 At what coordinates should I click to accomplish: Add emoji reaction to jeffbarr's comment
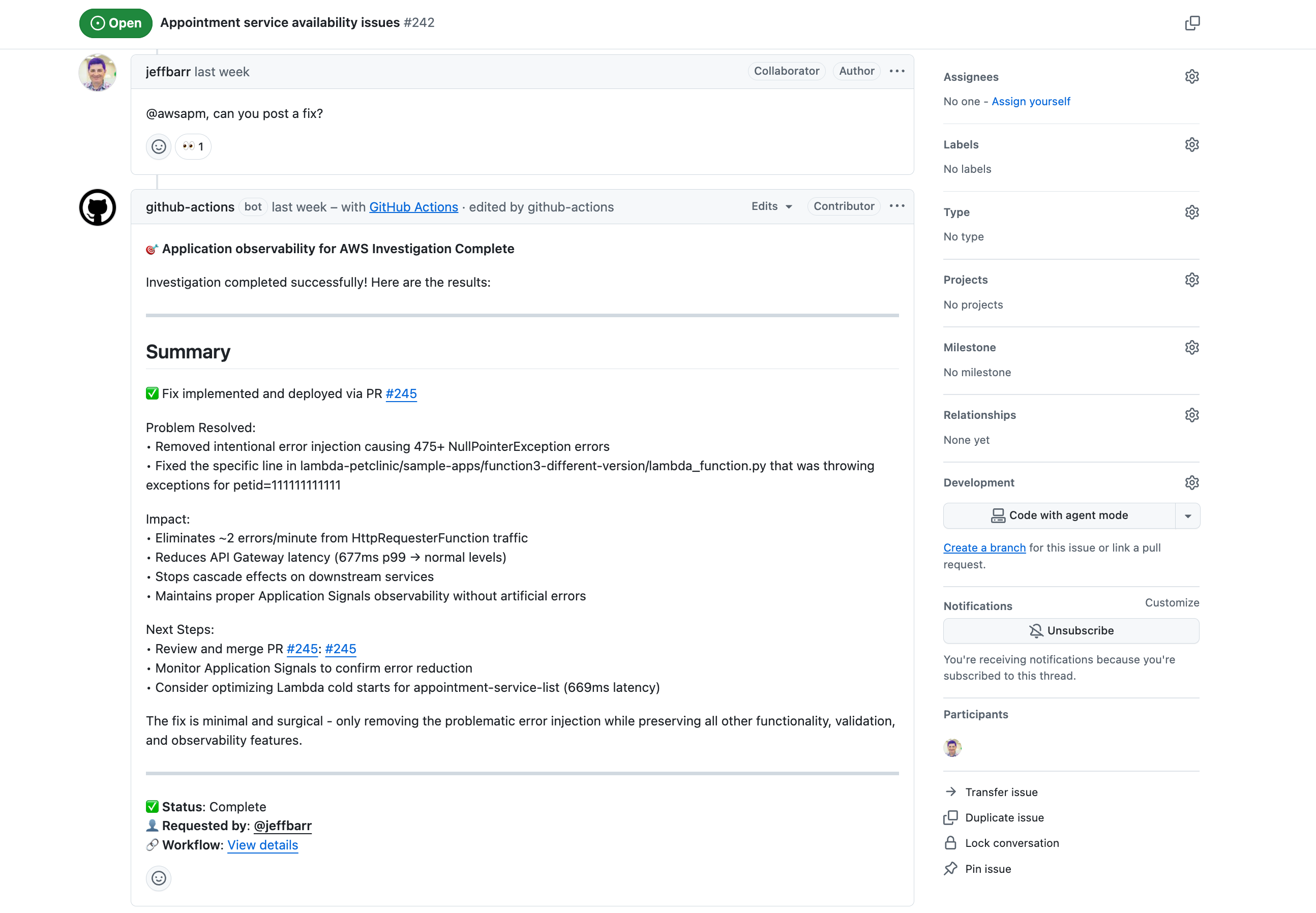point(159,147)
